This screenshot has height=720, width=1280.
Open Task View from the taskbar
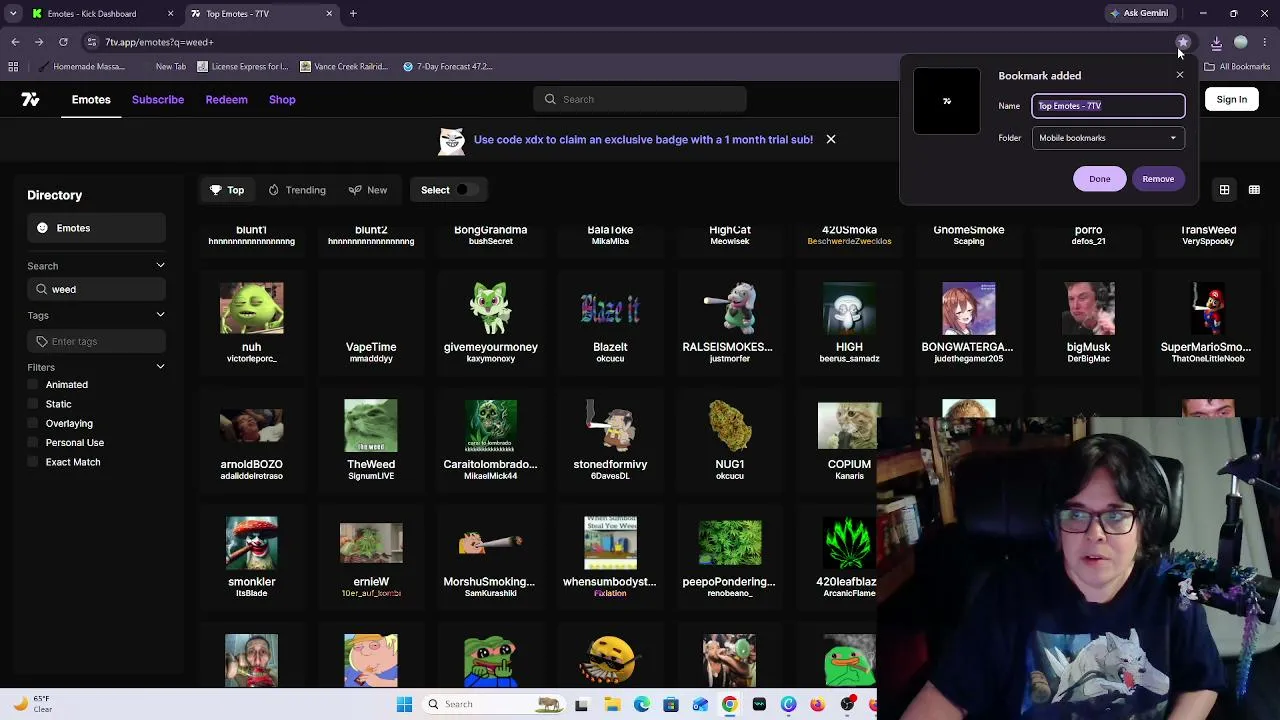pyautogui.click(x=582, y=704)
